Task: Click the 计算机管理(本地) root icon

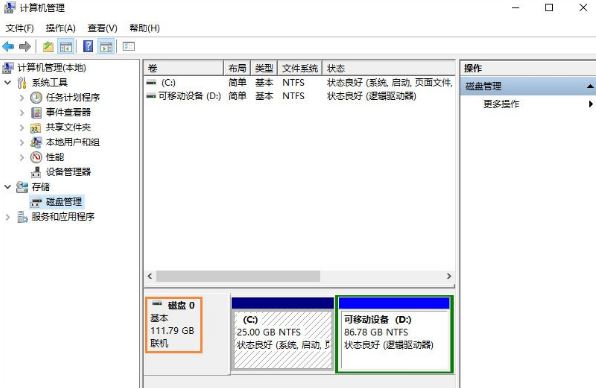Action: coord(8,68)
